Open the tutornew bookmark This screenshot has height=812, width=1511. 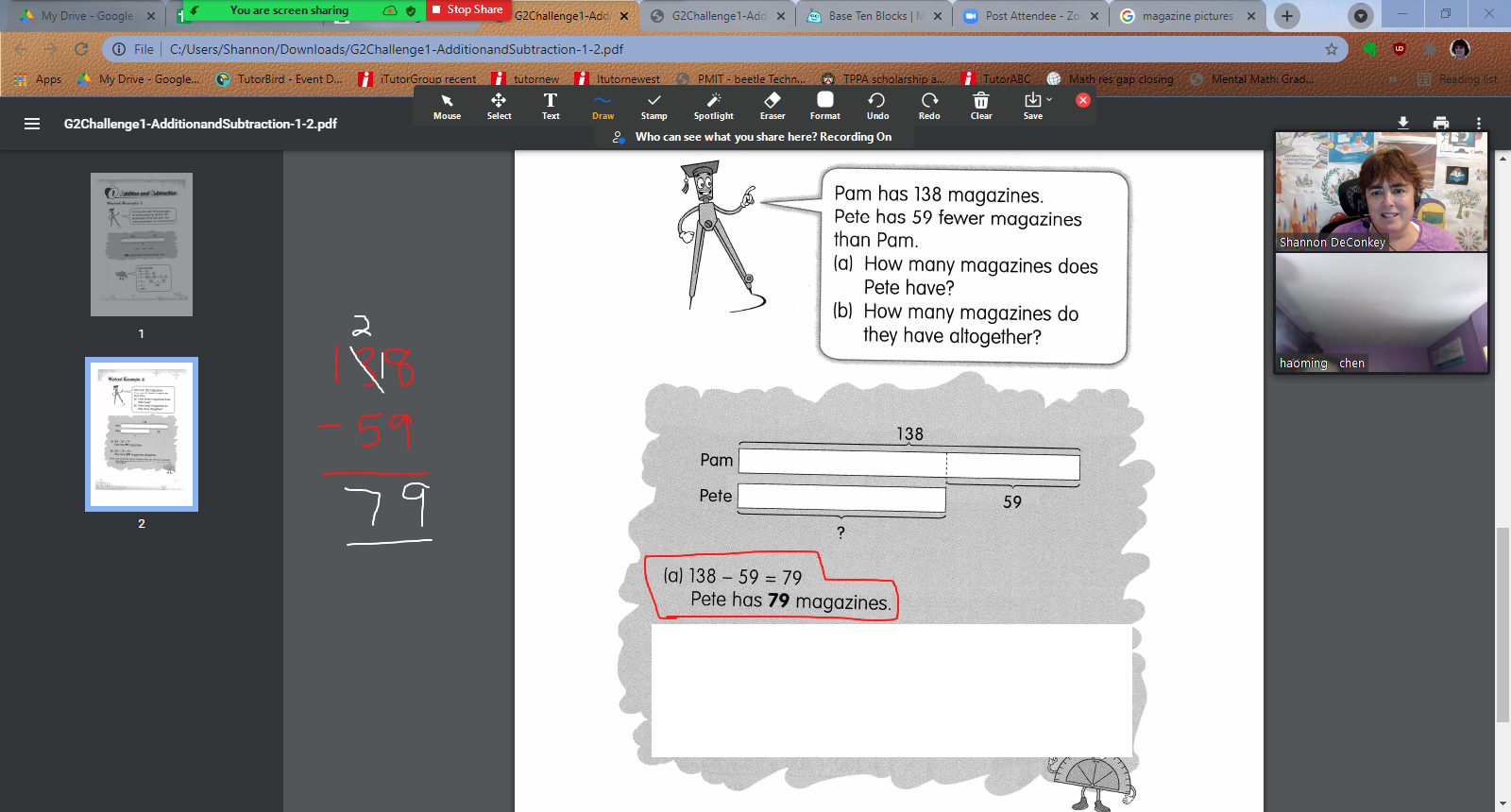pyautogui.click(x=525, y=79)
